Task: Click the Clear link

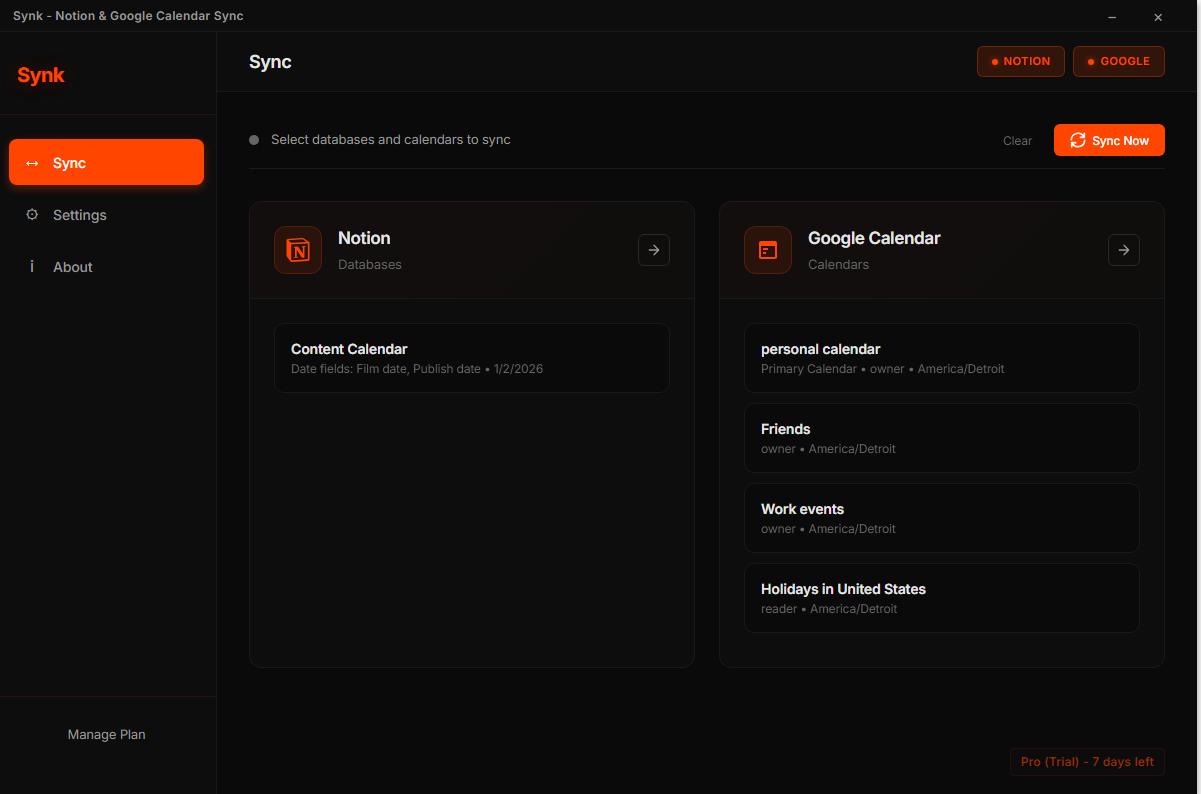Action: (x=1017, y=140)
